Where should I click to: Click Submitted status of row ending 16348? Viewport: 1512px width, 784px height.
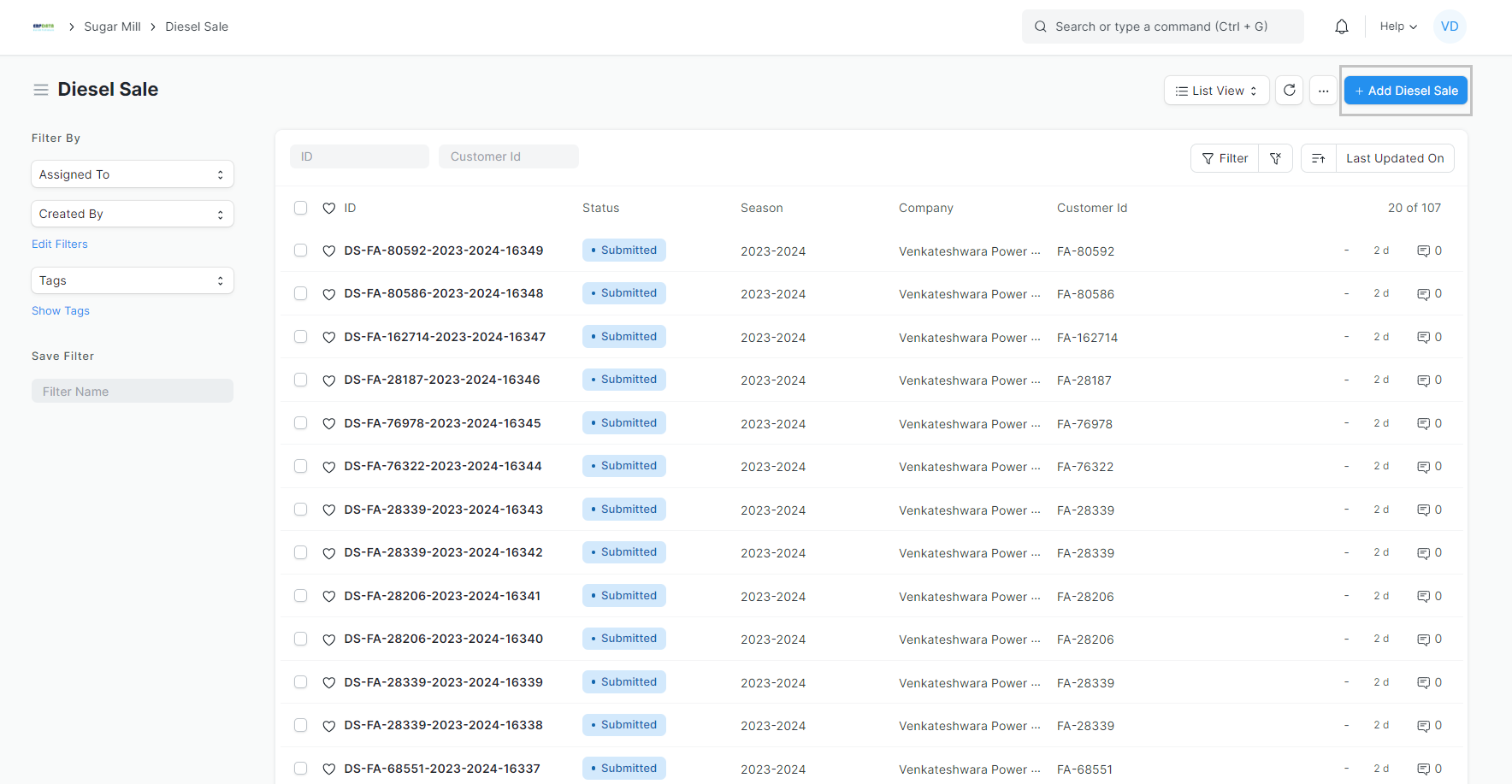pyautogui.click(x=624, y=293)
